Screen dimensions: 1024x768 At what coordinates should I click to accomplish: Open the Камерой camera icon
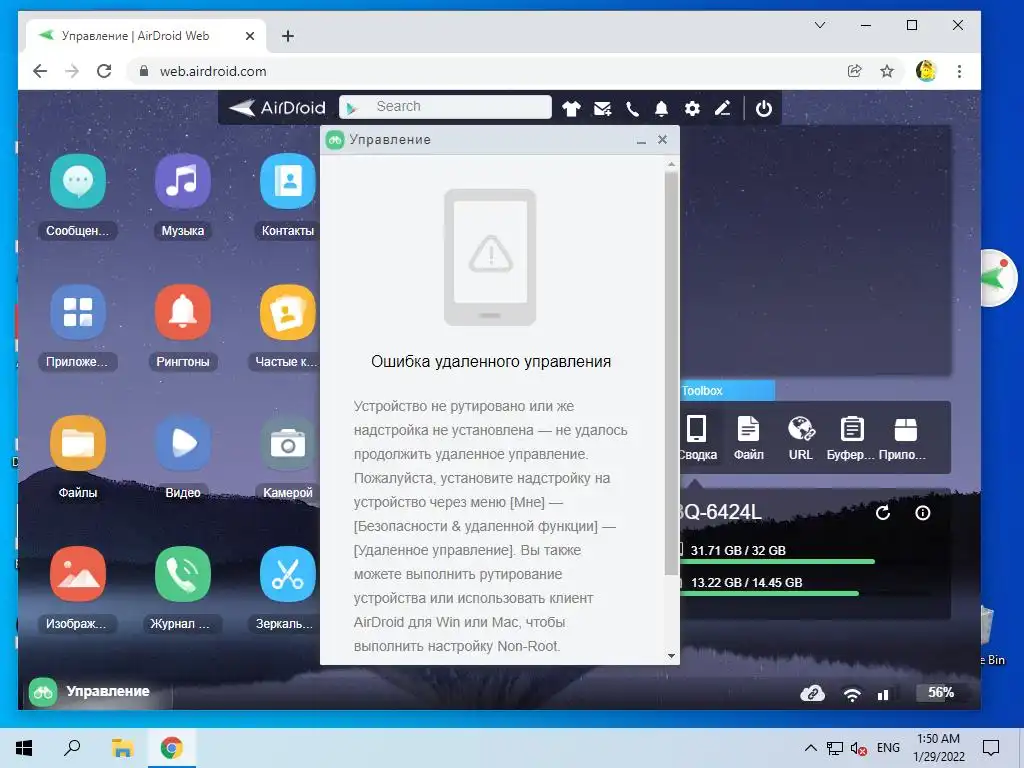coord(287,443)
